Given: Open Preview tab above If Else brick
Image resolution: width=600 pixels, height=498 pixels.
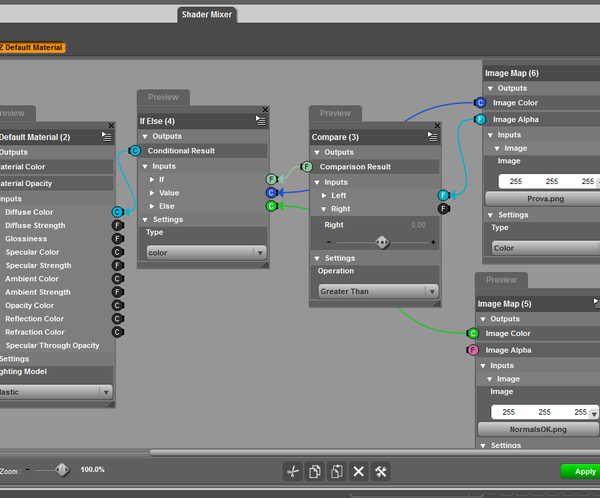Looking at the screenshot, I should pyautogui.click(x=163, y=97).
